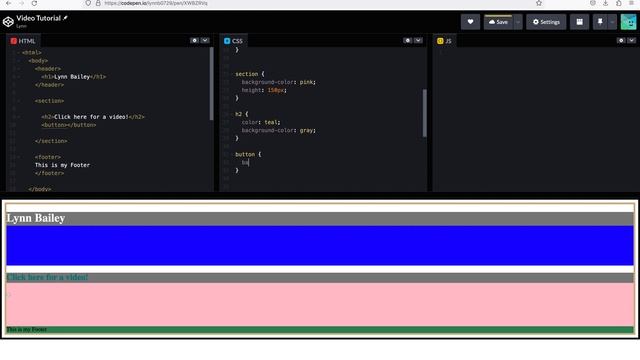Viewport: 640px width, 360px height.
Task: Click the <h2> 'Click here for a video!' code line
Action: click(x=93, y=117)
